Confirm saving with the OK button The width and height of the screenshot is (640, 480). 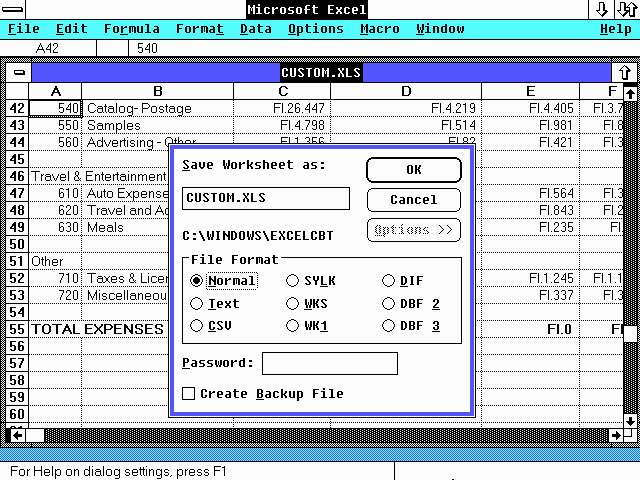pos(414,170)
